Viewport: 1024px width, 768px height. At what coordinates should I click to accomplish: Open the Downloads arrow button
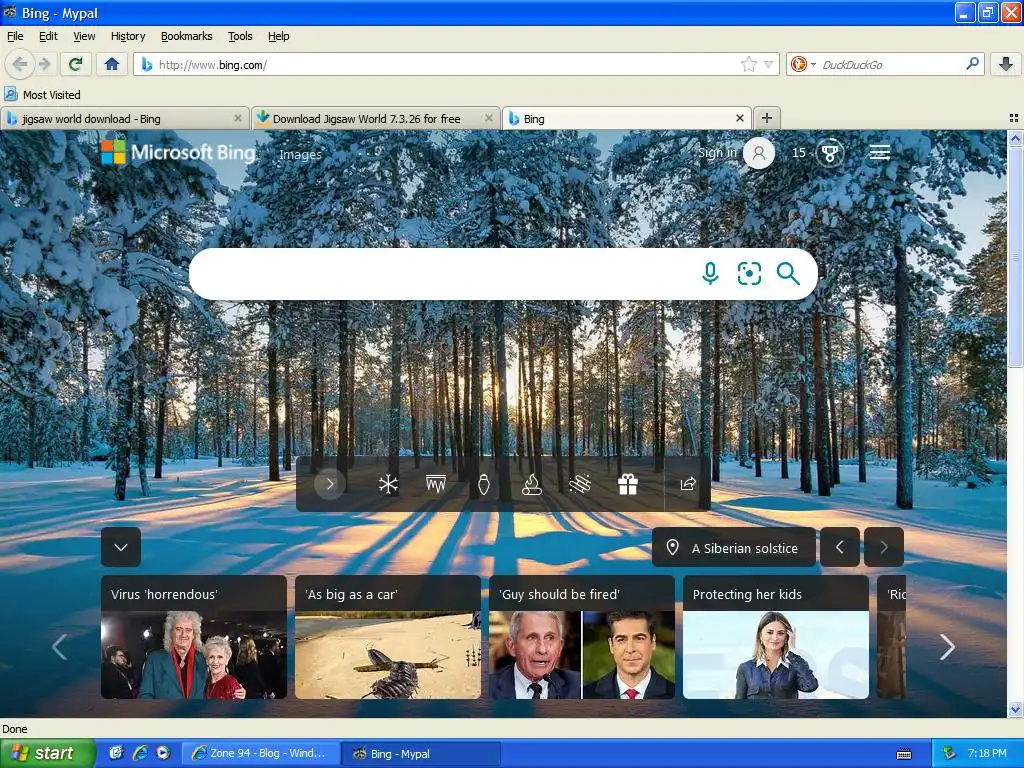pos(1006,64)
